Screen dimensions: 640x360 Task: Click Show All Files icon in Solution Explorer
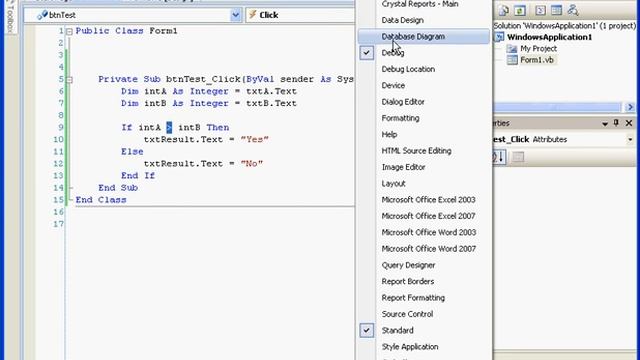coord(504,11)
